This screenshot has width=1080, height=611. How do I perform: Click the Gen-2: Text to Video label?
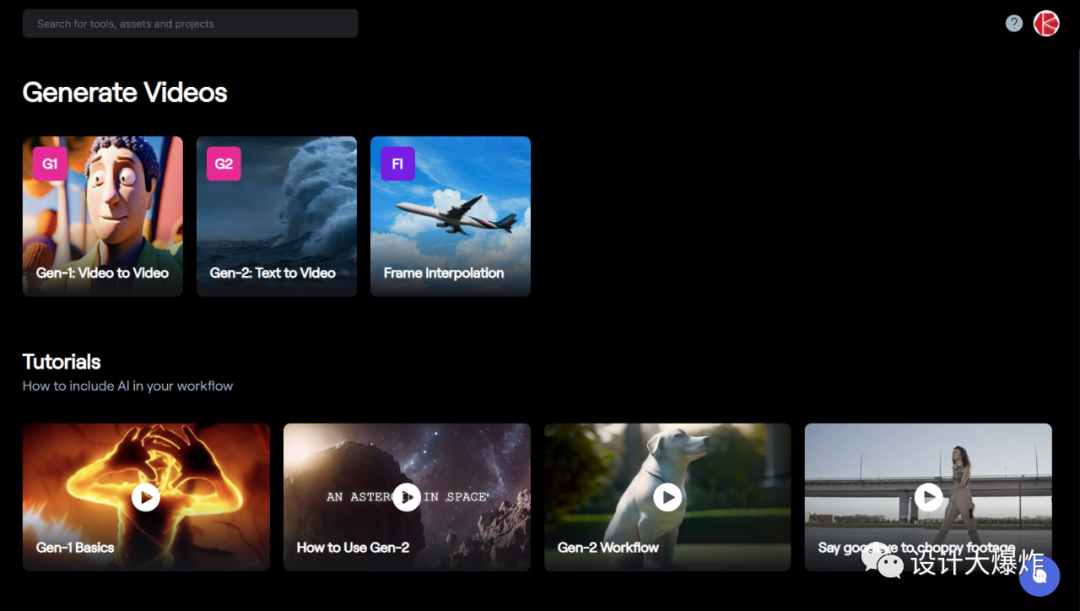pyautogui.click(x=273, y=273)
